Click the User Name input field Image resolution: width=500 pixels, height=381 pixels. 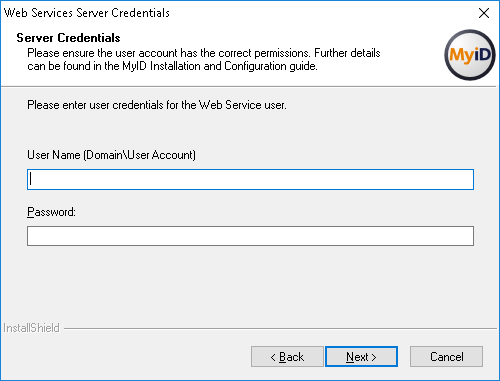[250, 179]
